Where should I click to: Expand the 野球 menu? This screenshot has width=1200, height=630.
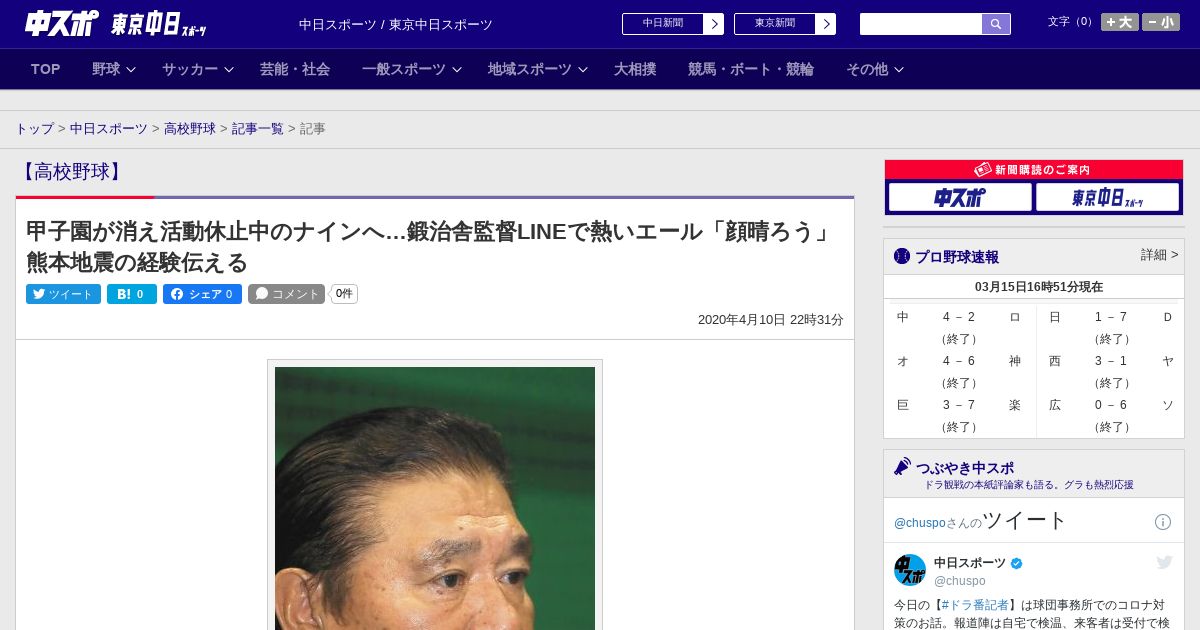[x=114, y=69]
